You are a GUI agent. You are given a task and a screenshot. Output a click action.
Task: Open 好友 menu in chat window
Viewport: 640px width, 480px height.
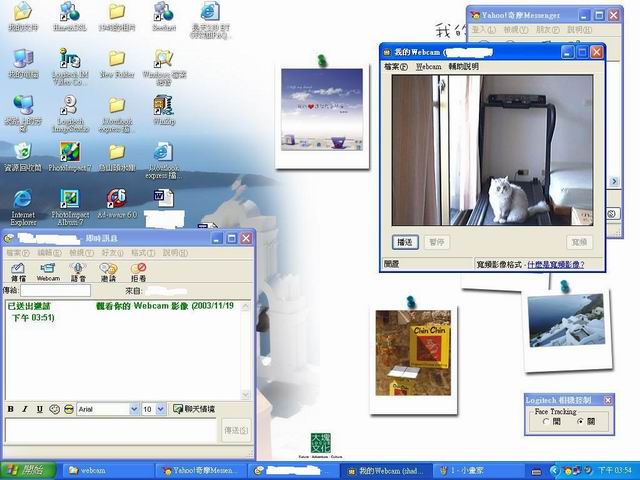112,253
